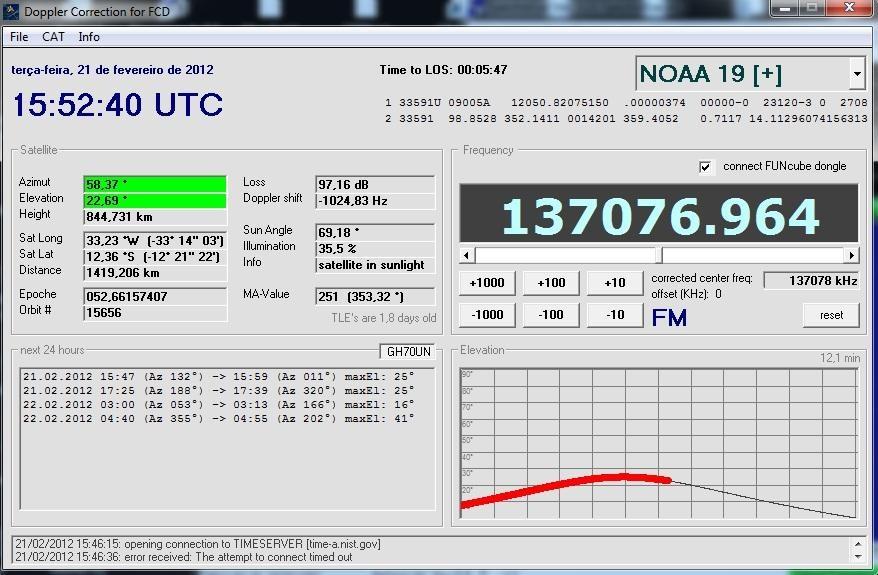Select the 15:47 pass with maxEl 25°

(x=218, y=376)
